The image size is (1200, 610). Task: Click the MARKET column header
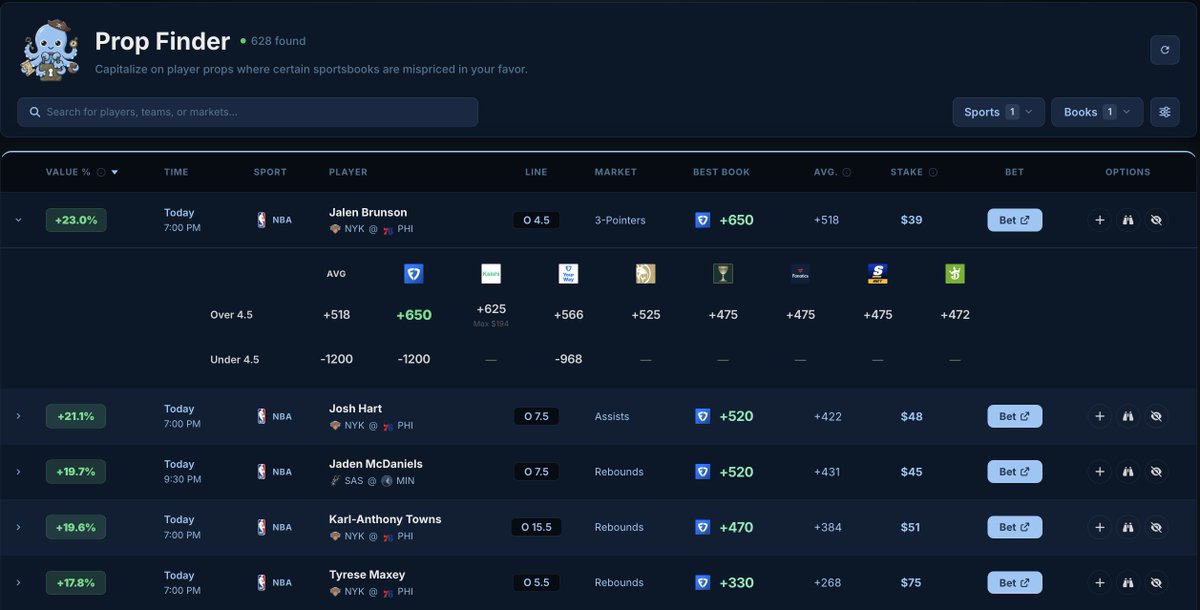click(x=615, y=172)
